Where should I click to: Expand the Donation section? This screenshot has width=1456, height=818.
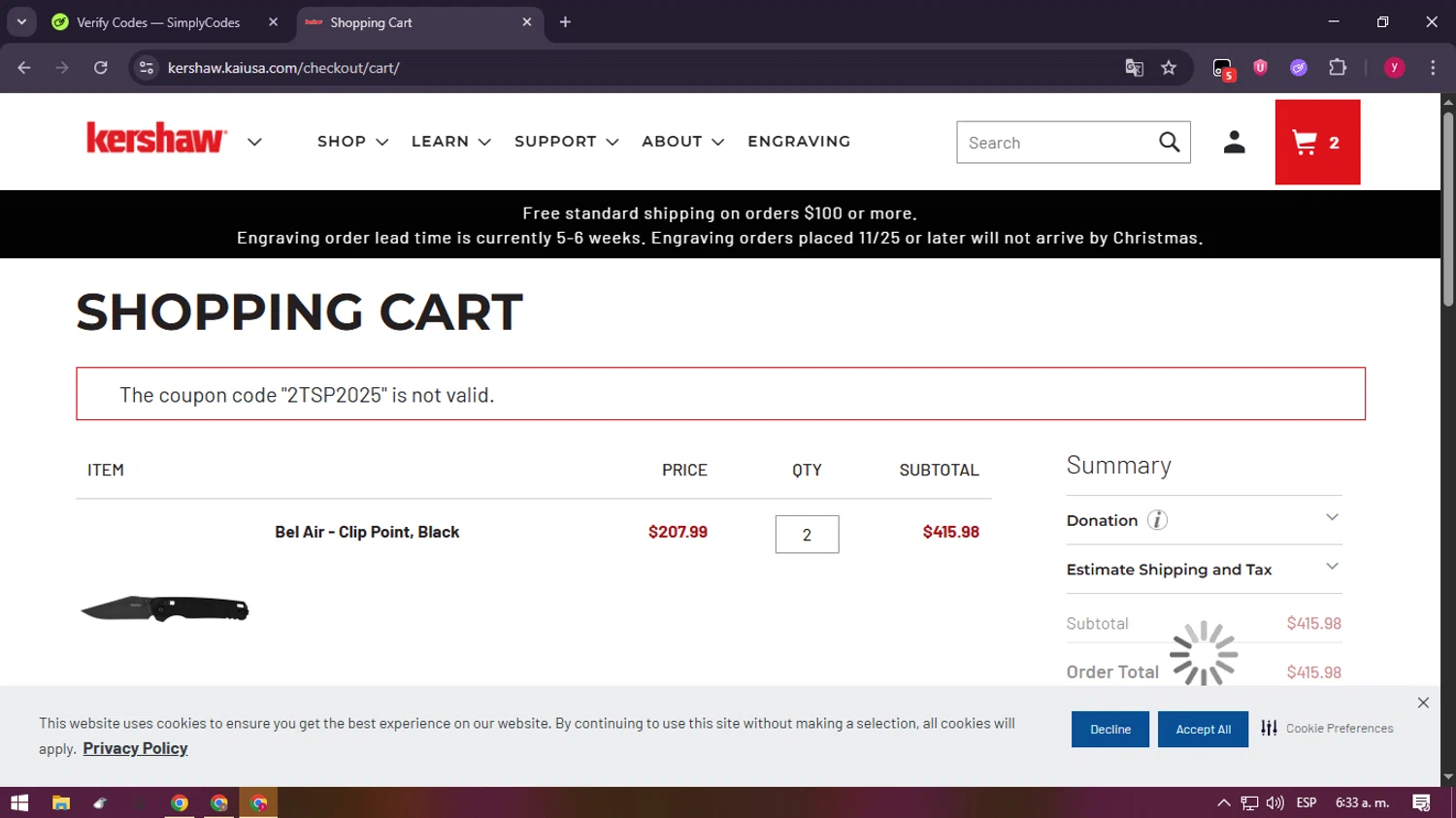click(x=1204, y=520)
